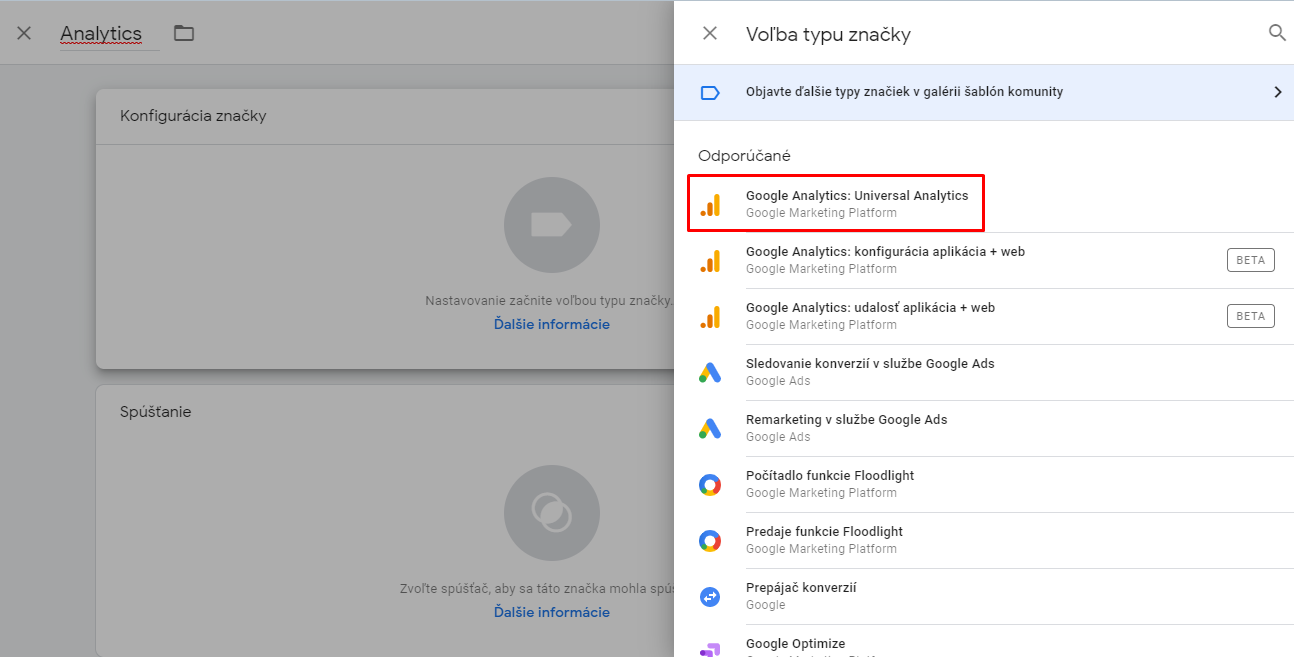Click icon for udalosť aplikácia + web
This screenshot has height=657, width=1294.
point(710,317)
